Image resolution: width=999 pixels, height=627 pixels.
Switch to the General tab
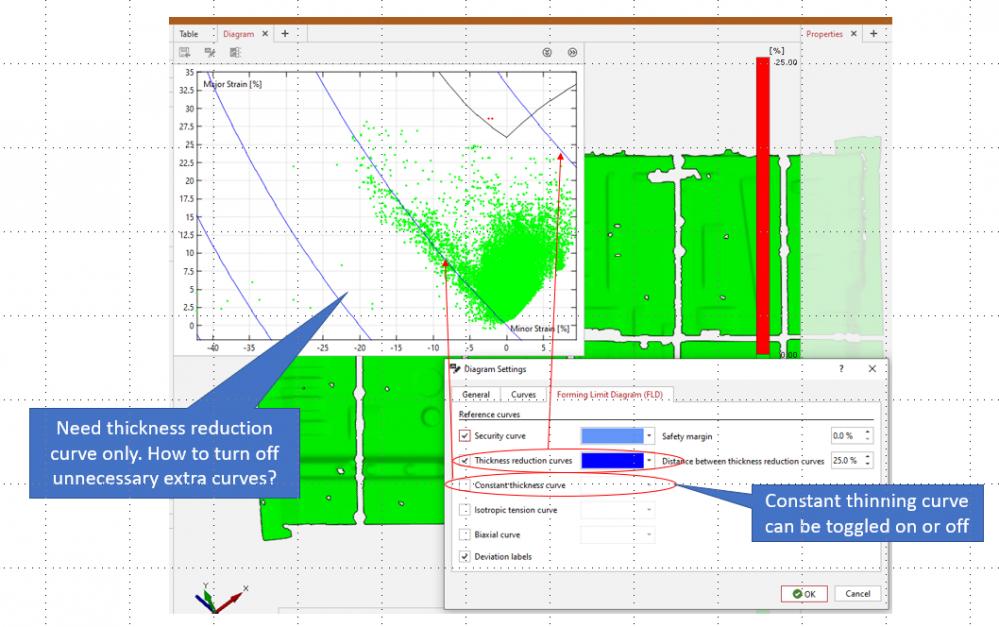[x=476, y=394]
